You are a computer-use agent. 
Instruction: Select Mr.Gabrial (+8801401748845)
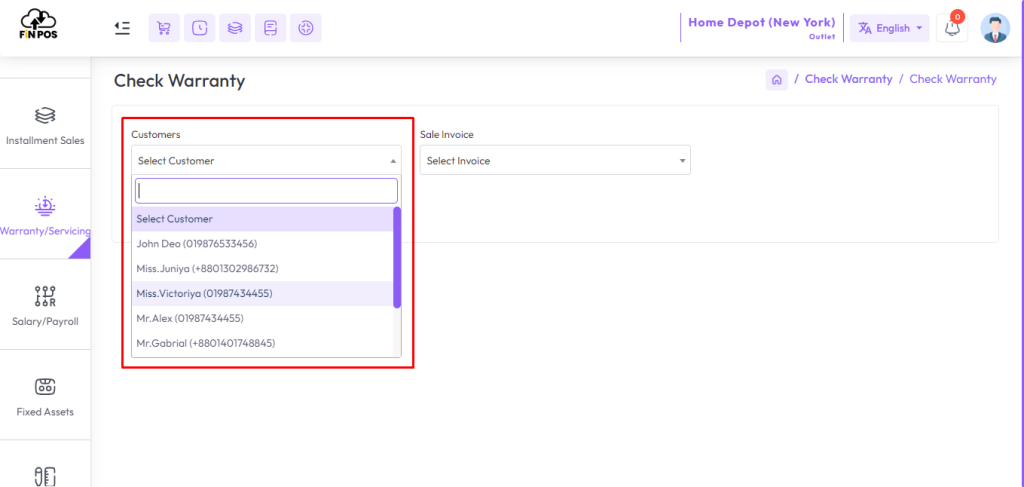[x=263, y=343]
